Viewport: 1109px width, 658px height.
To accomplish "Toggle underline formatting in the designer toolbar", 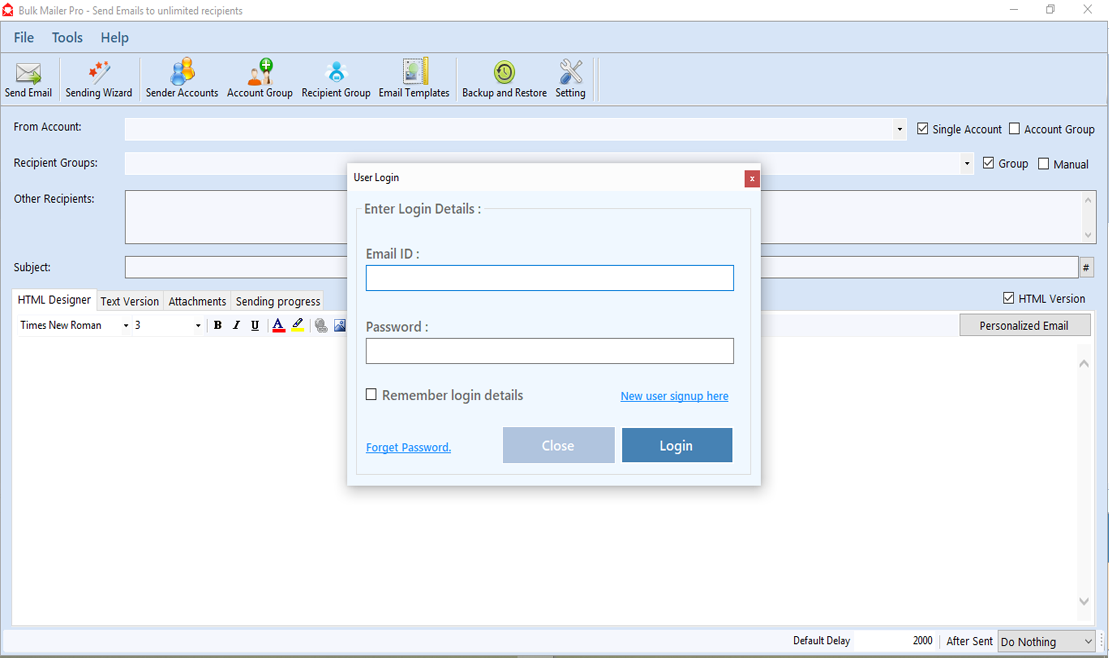I will (x=255, y=325).
